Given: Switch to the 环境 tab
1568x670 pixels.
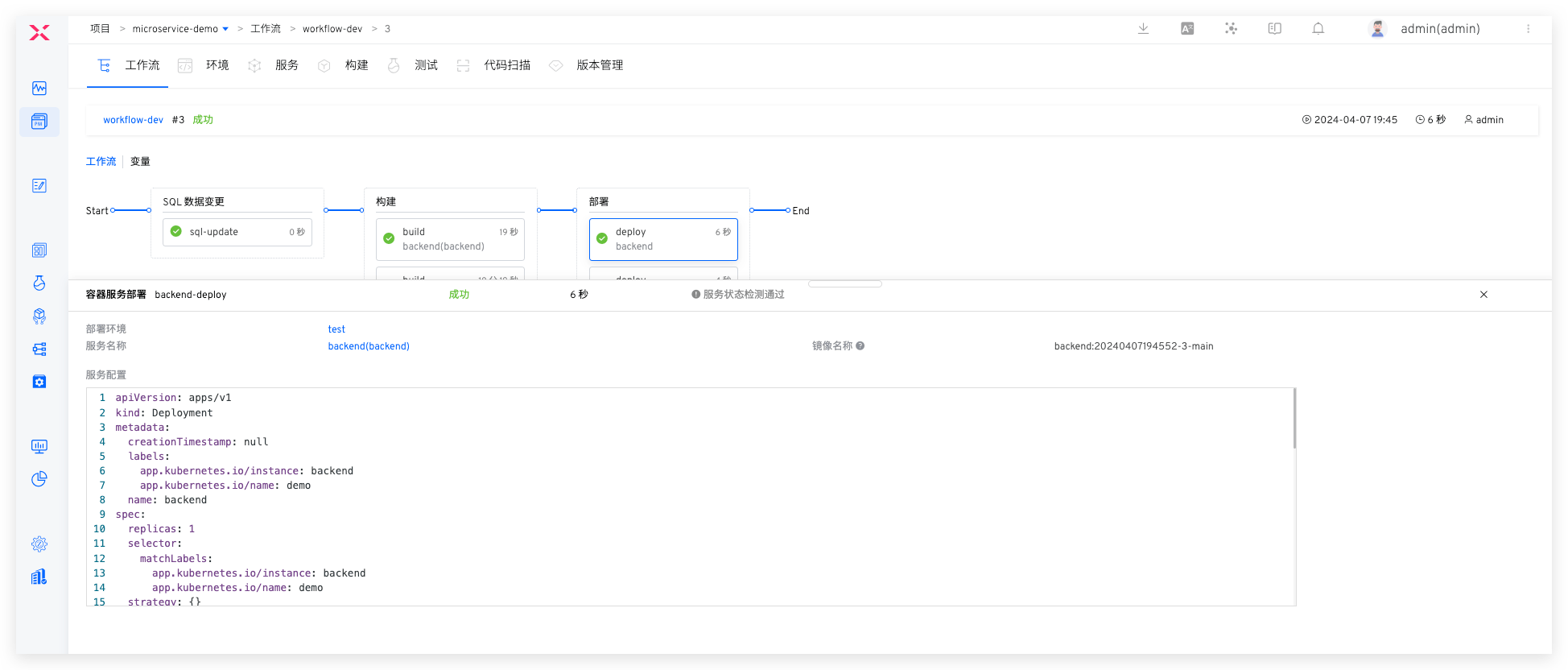Looking at the screenshot, I should [x=203, y=65].
